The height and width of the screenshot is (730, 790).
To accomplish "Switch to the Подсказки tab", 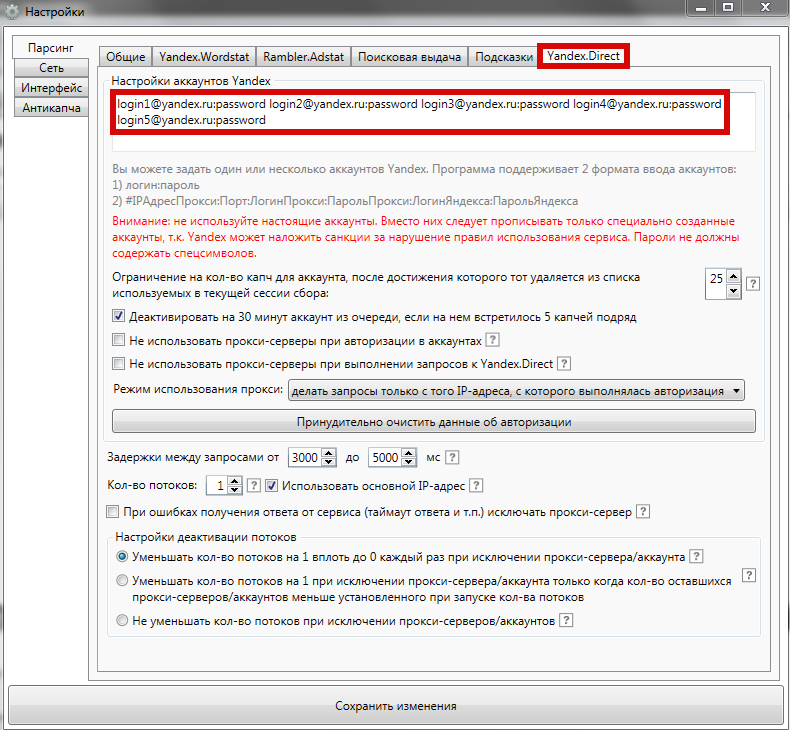I will [504, 56].
